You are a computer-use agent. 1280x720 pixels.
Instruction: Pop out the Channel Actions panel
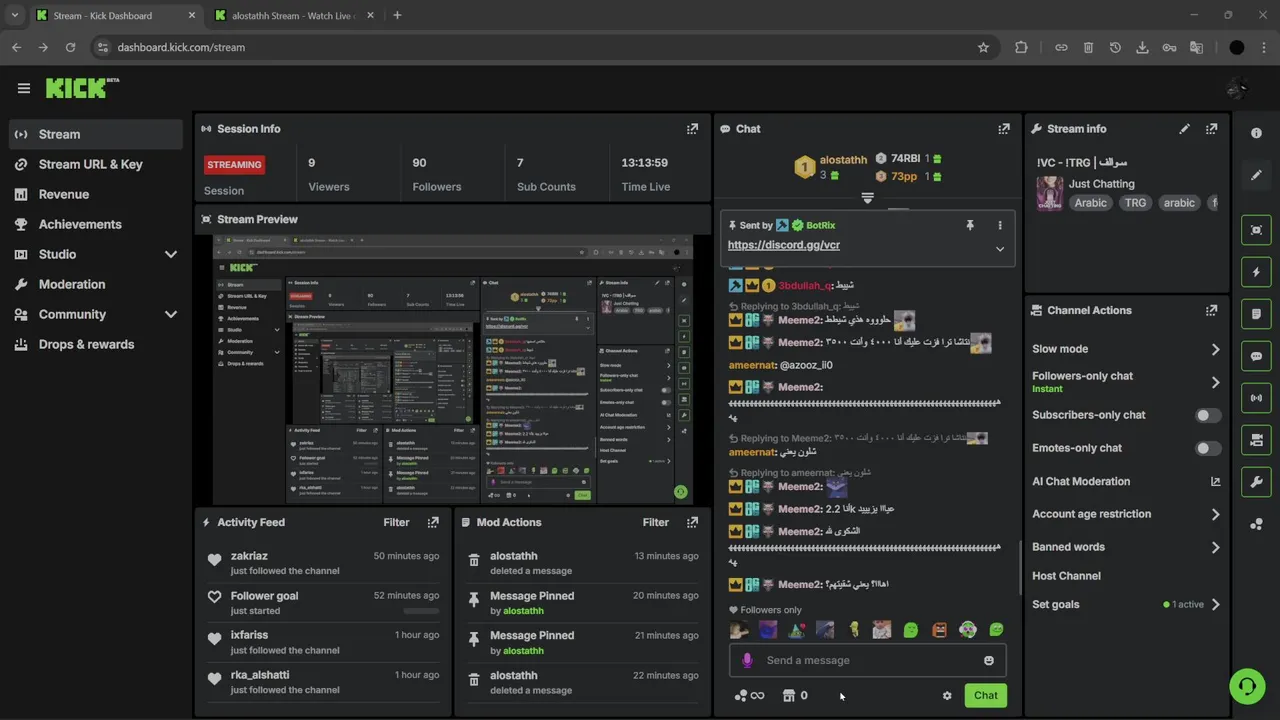pyautogui.click(x=1212, y=311)
